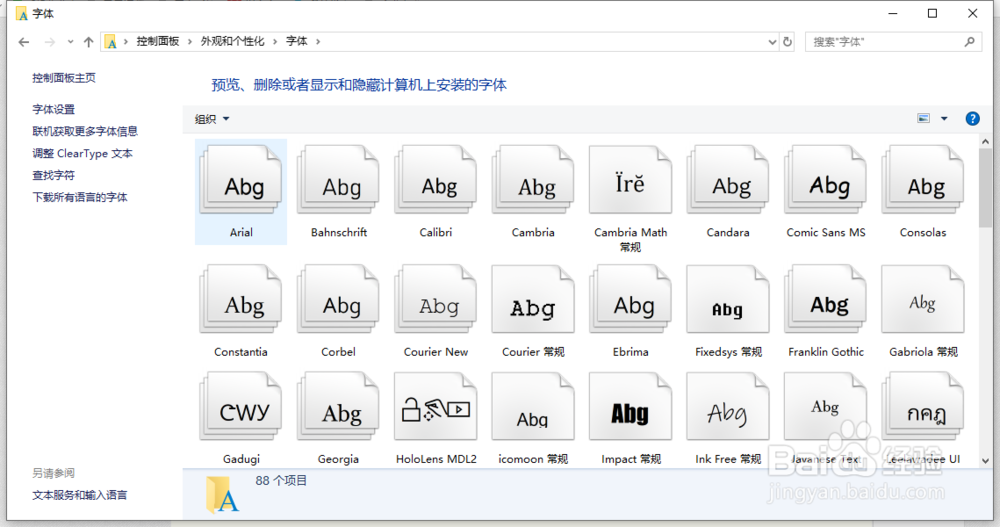Screen dimensions: 1000x527
Task: Select the Corbel font icon
Action: [x=338, y=299]
